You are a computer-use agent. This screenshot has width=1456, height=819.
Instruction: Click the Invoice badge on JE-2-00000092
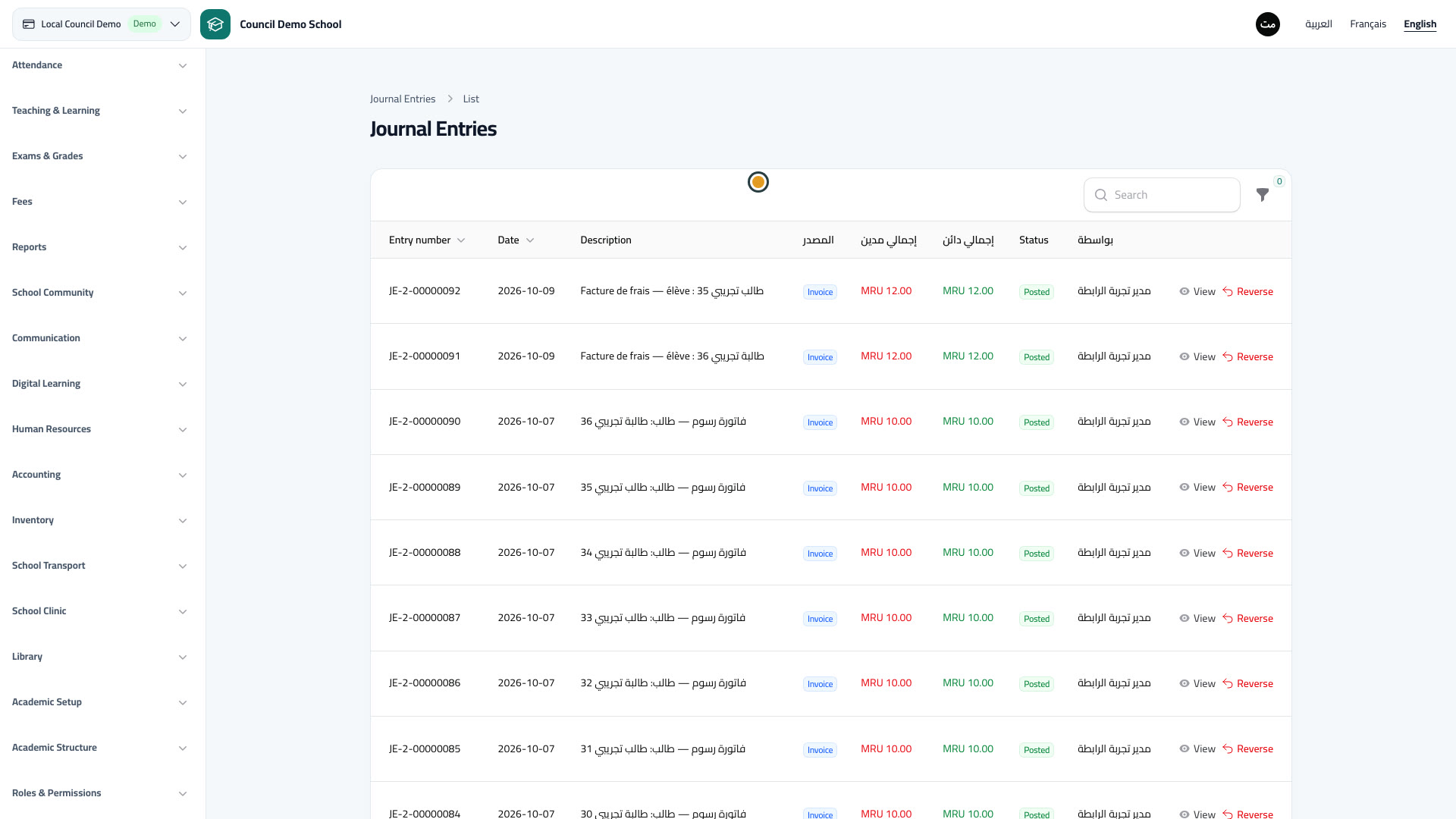820,292
